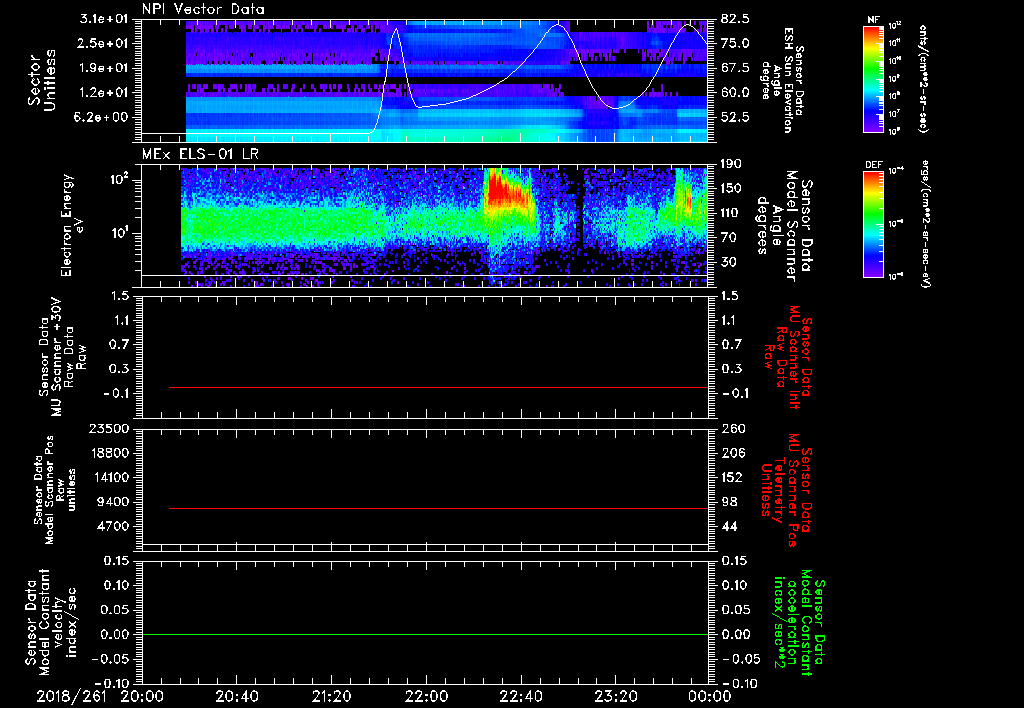Screen dimensions: 1024x708
Task: Click the 'ESH Sun Elevation Angle' axis label
Action: tap(783, 80)
